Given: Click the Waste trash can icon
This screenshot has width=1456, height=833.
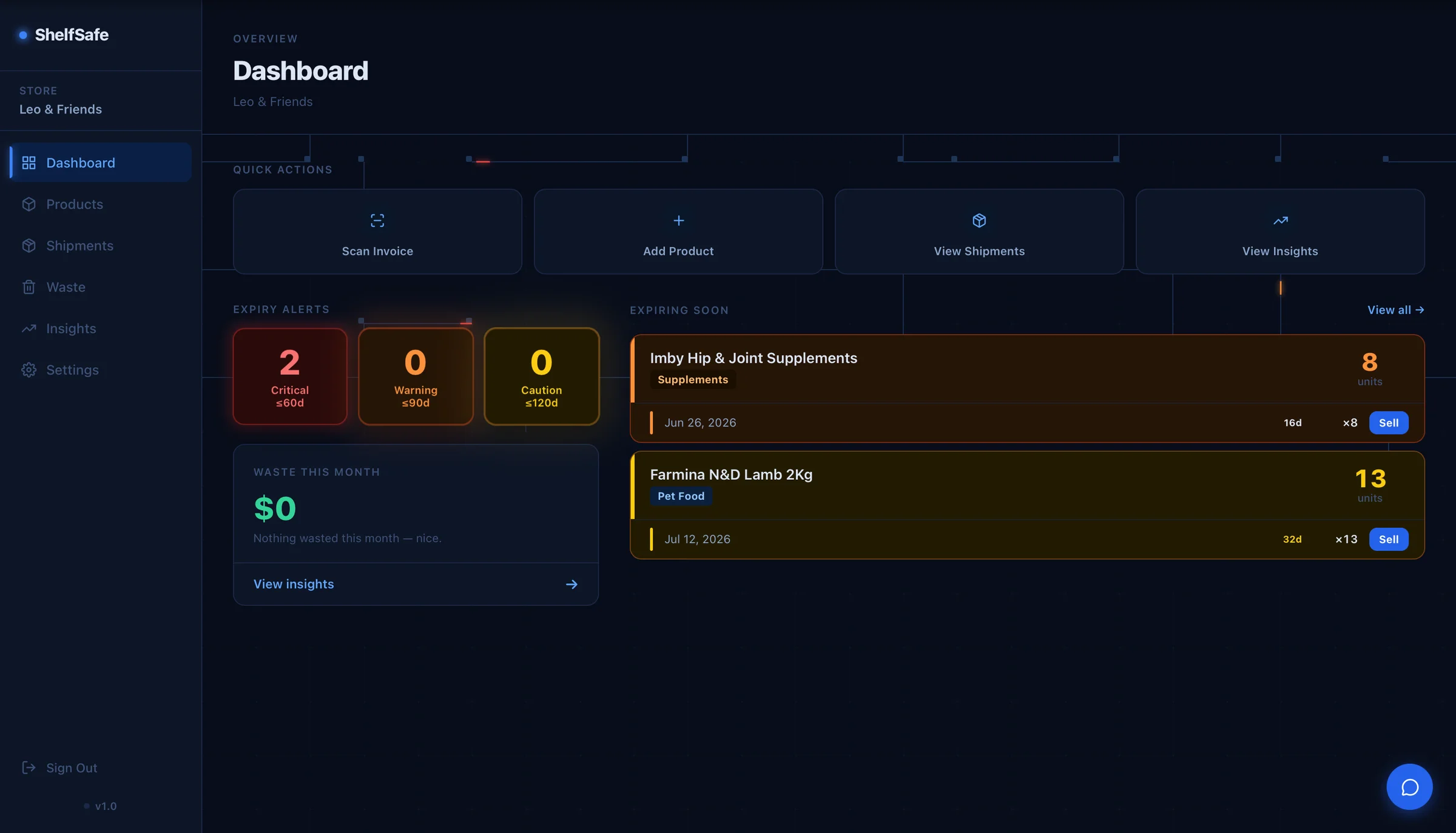Looking at the screenshot, I should (29, 287).
